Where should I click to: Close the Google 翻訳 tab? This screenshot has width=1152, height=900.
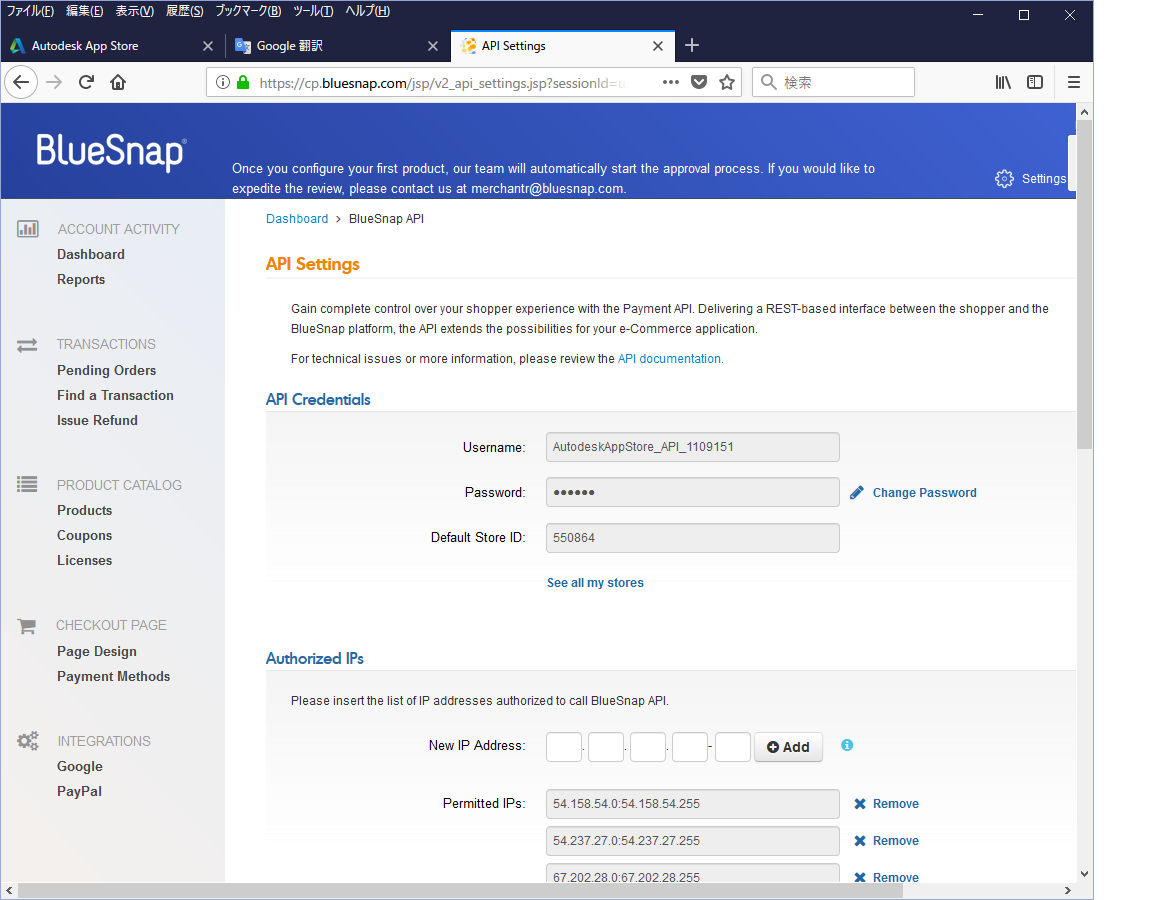point(433,46)
